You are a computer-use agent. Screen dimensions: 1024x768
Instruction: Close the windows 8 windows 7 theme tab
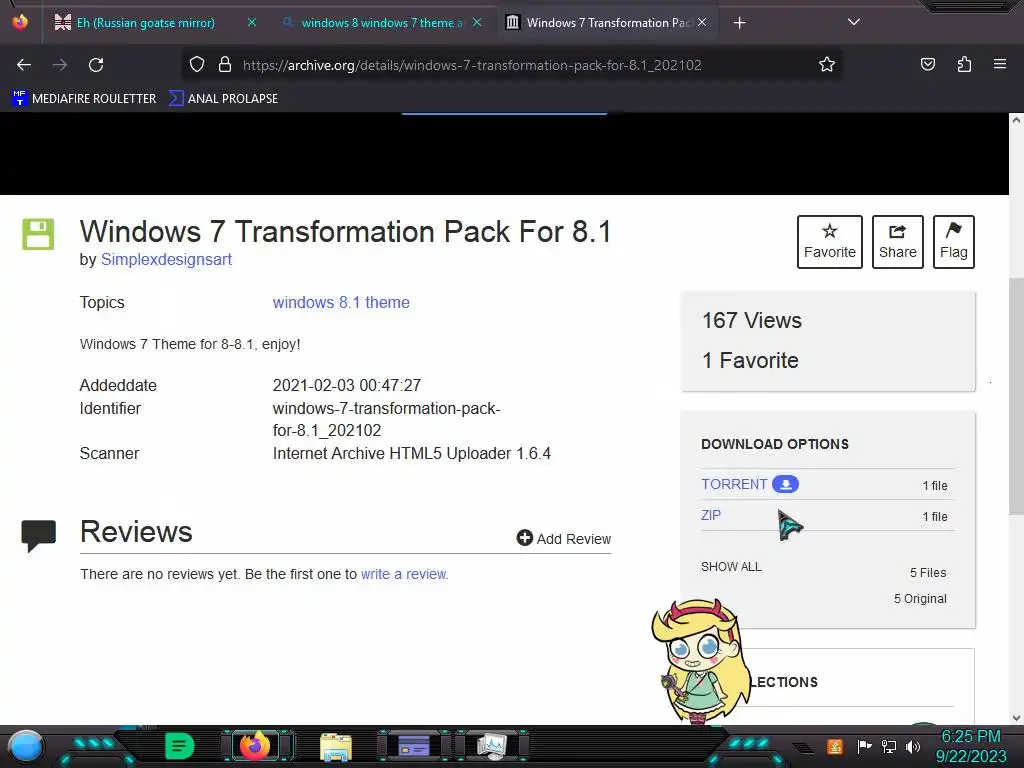[477, 22]
